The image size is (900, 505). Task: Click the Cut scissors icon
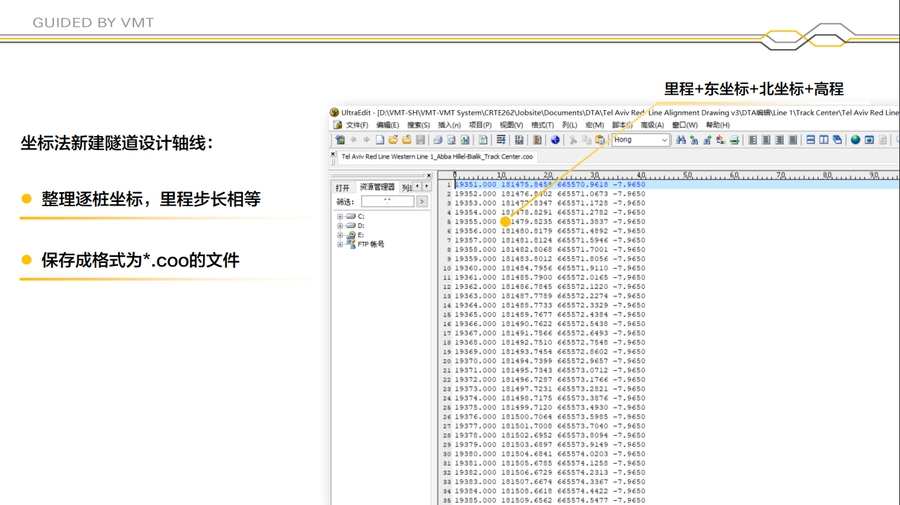click(x=573, y=140)
